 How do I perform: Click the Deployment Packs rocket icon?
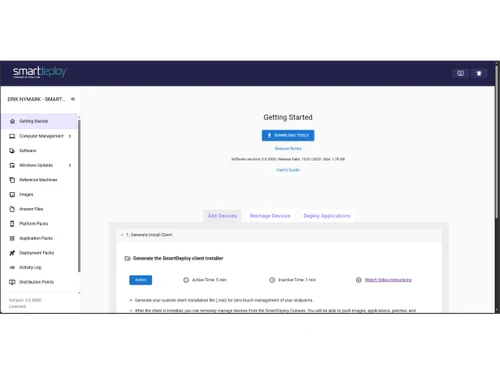[12, 253]
